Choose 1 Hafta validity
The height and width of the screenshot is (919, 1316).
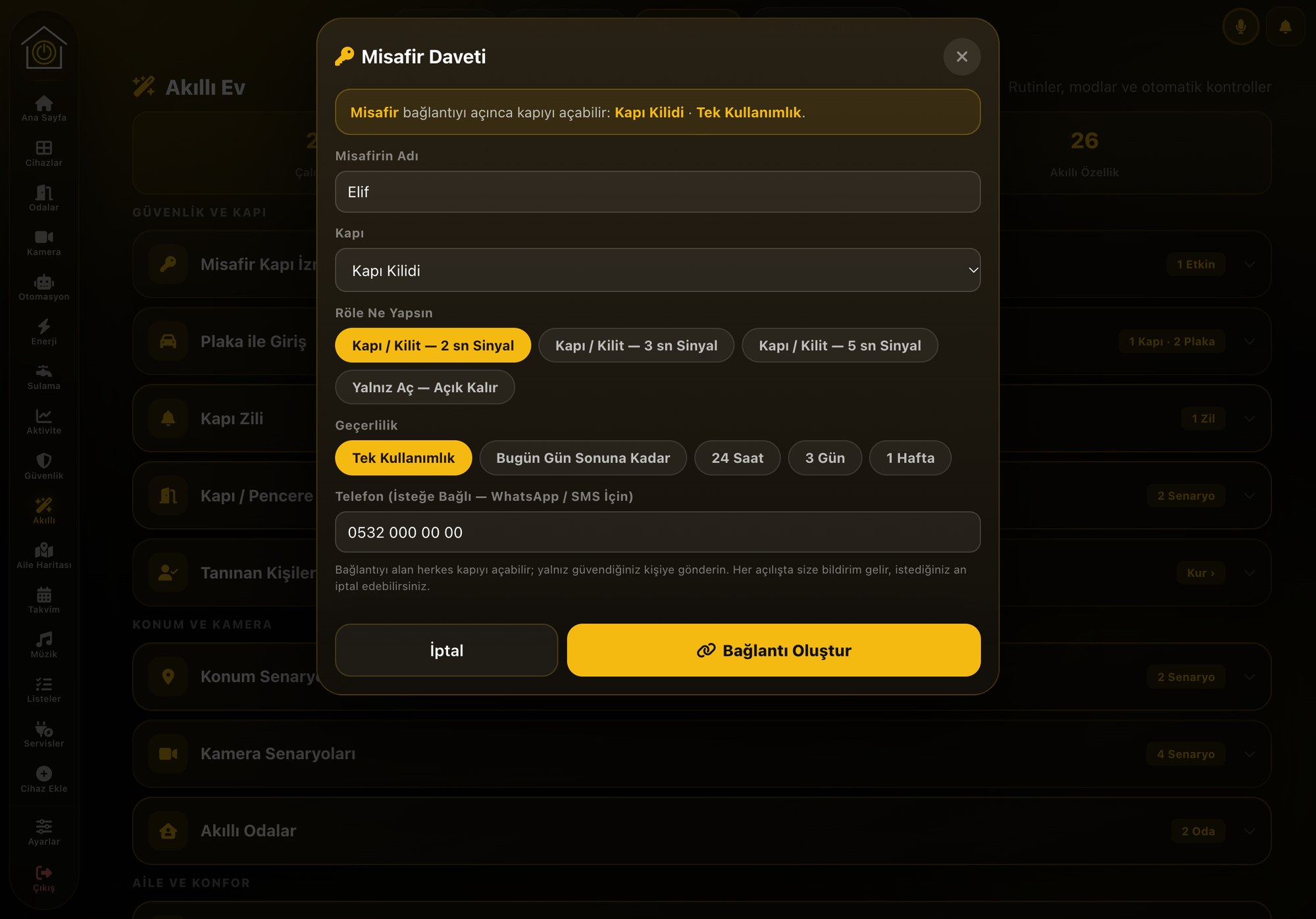pos(910,458)
